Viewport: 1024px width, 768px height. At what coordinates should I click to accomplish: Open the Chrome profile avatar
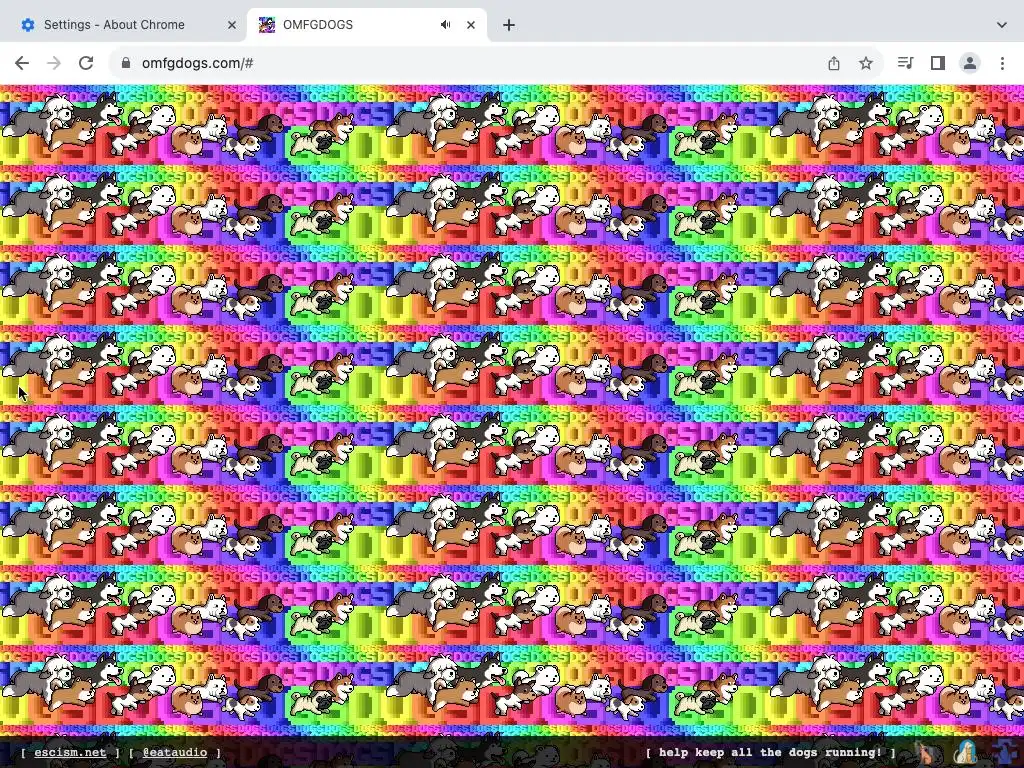tap(970, 63)
